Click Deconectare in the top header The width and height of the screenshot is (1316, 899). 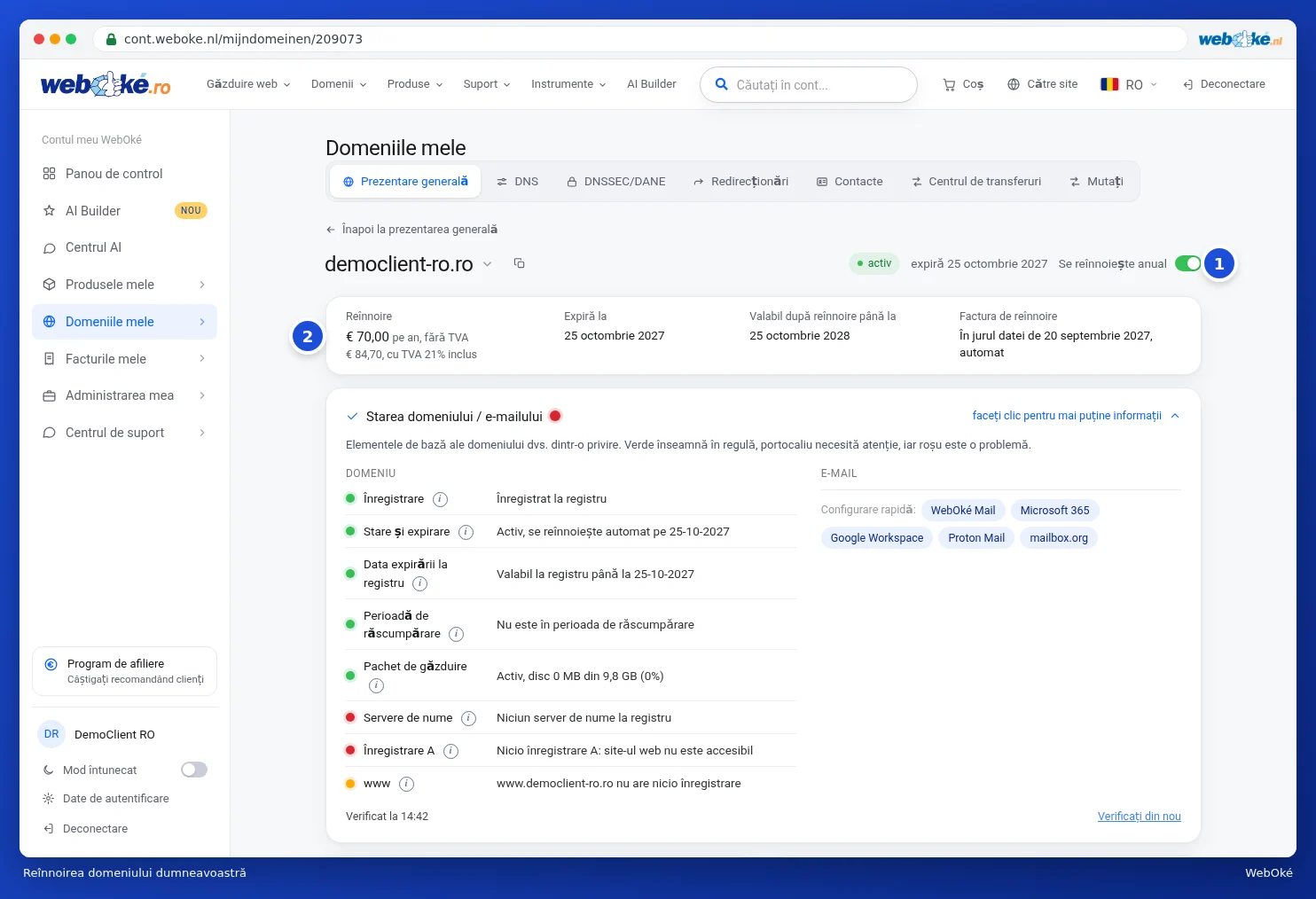(1224, 84)
